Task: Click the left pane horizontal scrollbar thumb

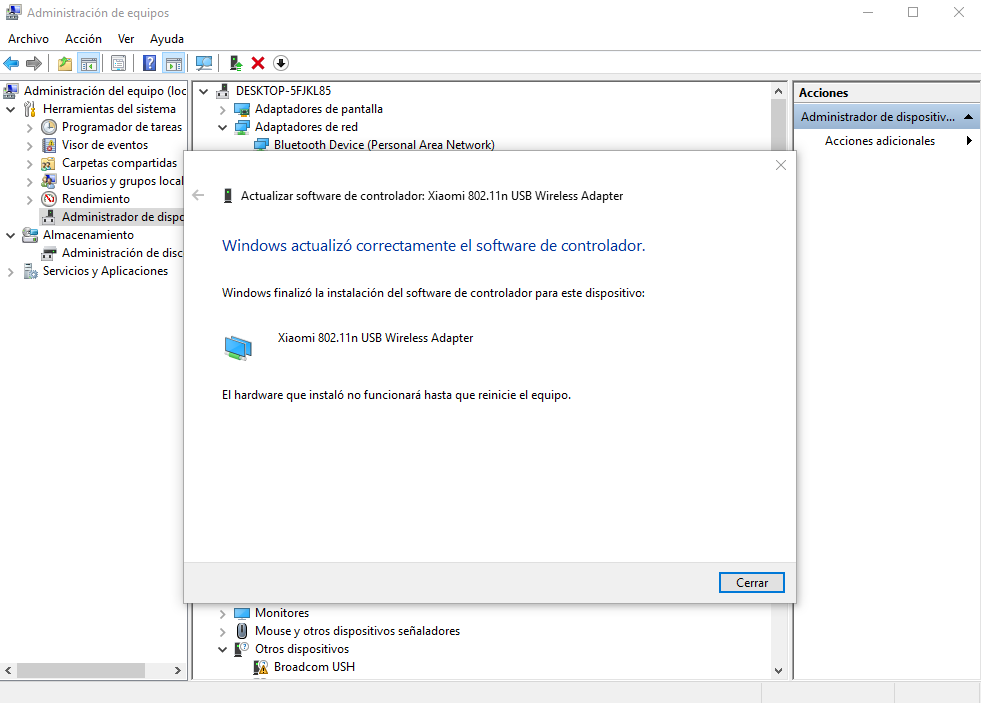Action: pyautogui.click(x=81, y=670)
